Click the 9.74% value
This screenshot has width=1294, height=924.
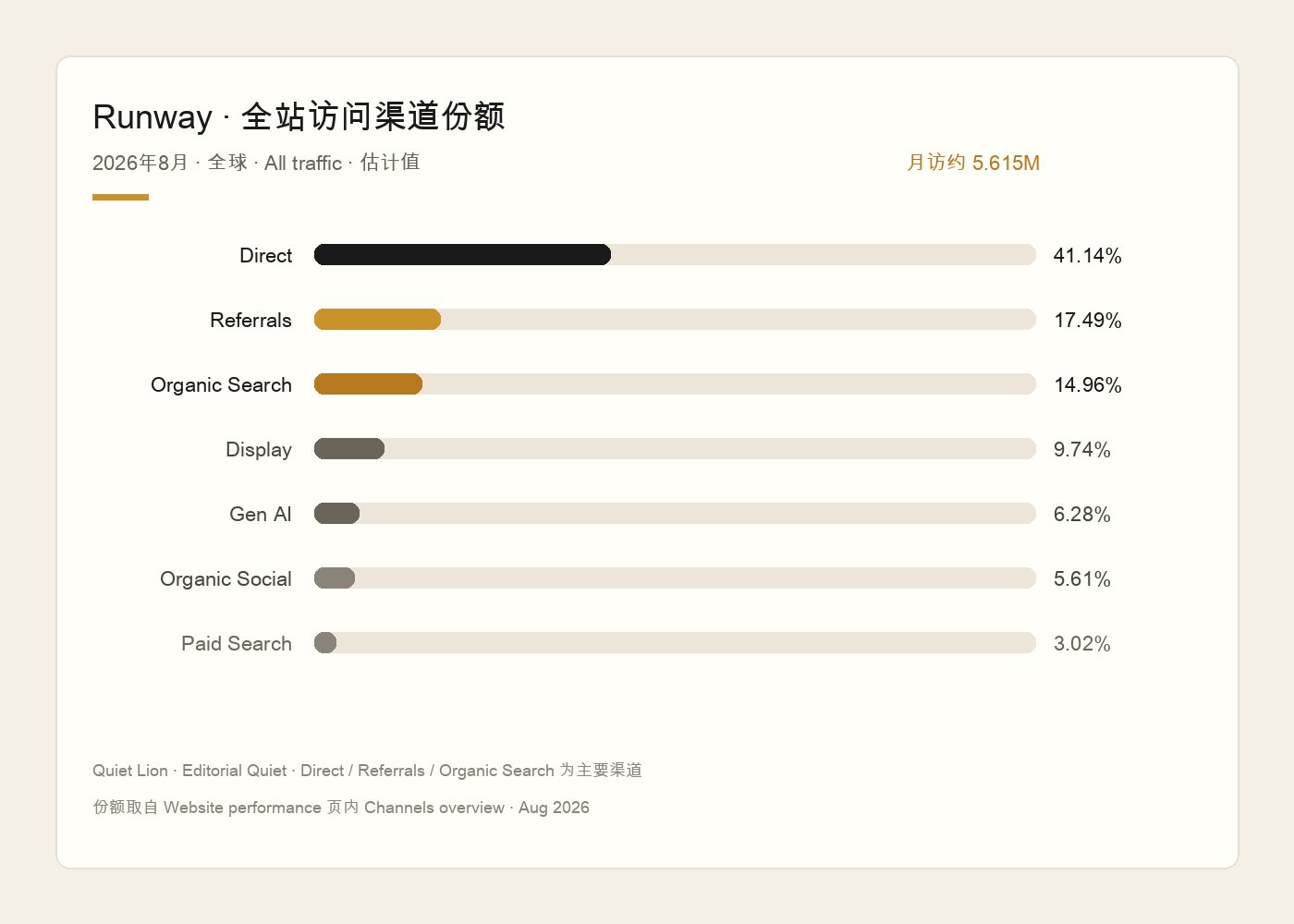click(x=1082, y=450)
